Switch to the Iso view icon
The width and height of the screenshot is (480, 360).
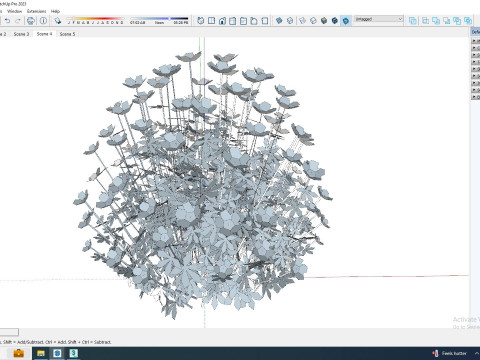[x=201, y=21]
